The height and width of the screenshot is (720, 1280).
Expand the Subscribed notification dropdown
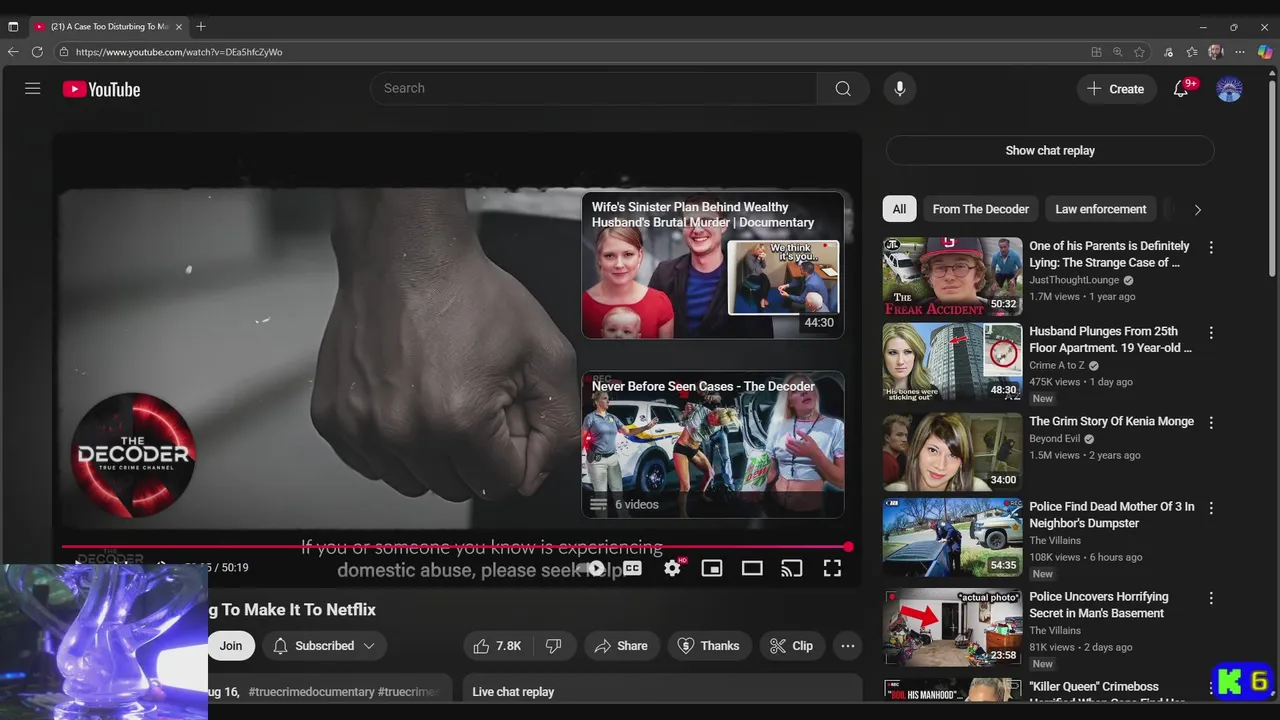point(324,646)
